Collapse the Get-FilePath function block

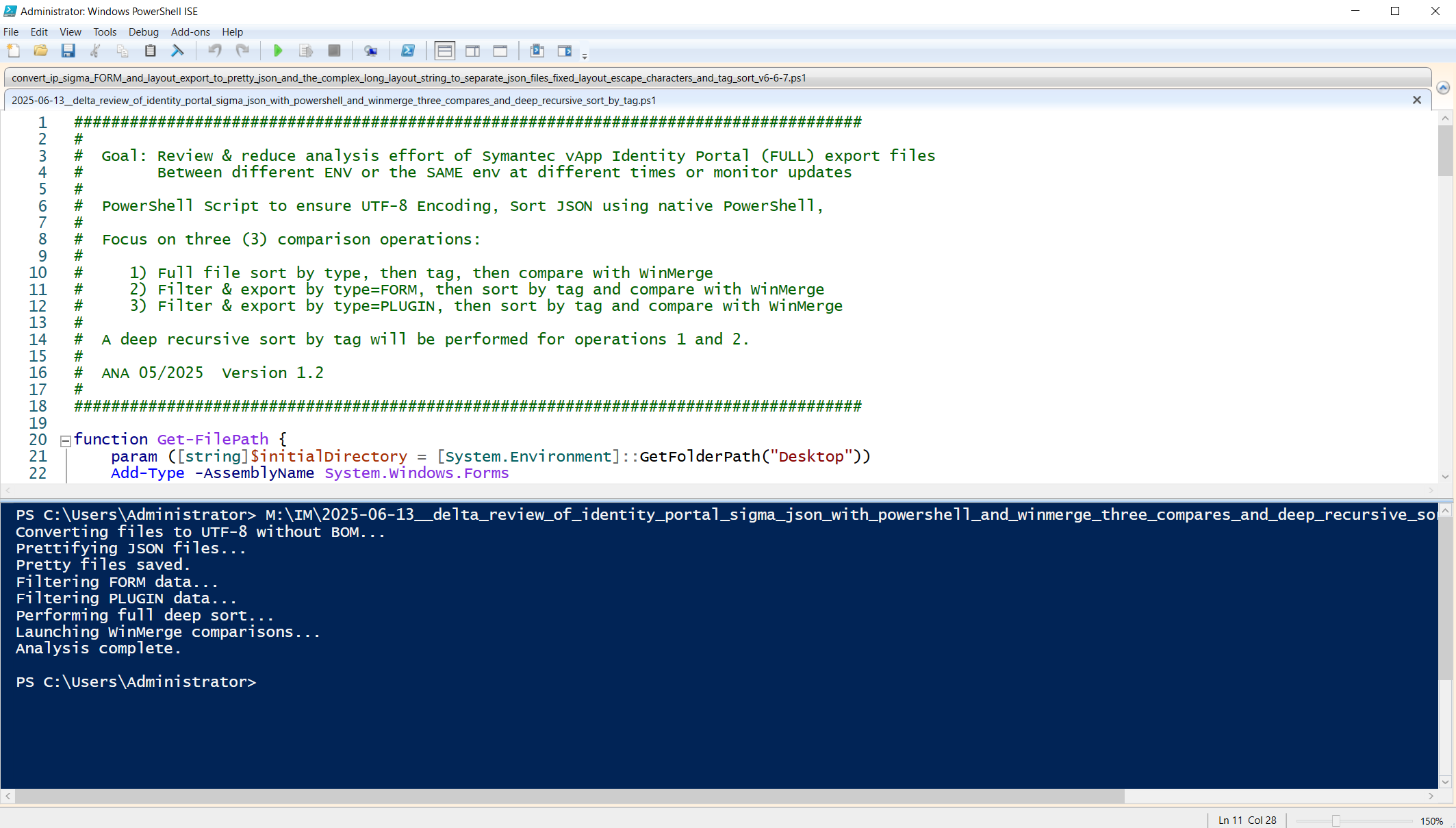click(66, 441)
